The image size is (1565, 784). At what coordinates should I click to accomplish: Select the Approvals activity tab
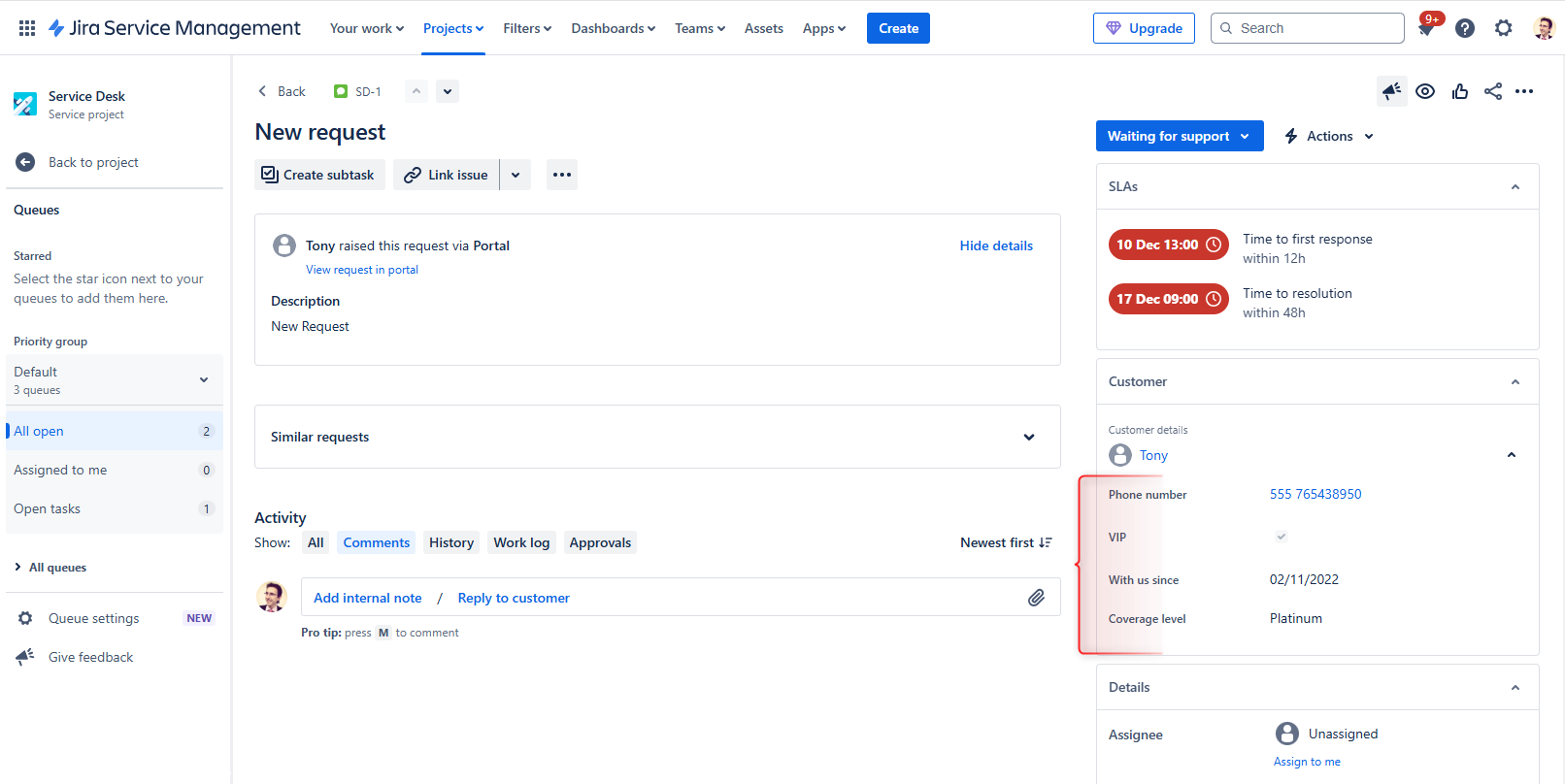[600, 542]
